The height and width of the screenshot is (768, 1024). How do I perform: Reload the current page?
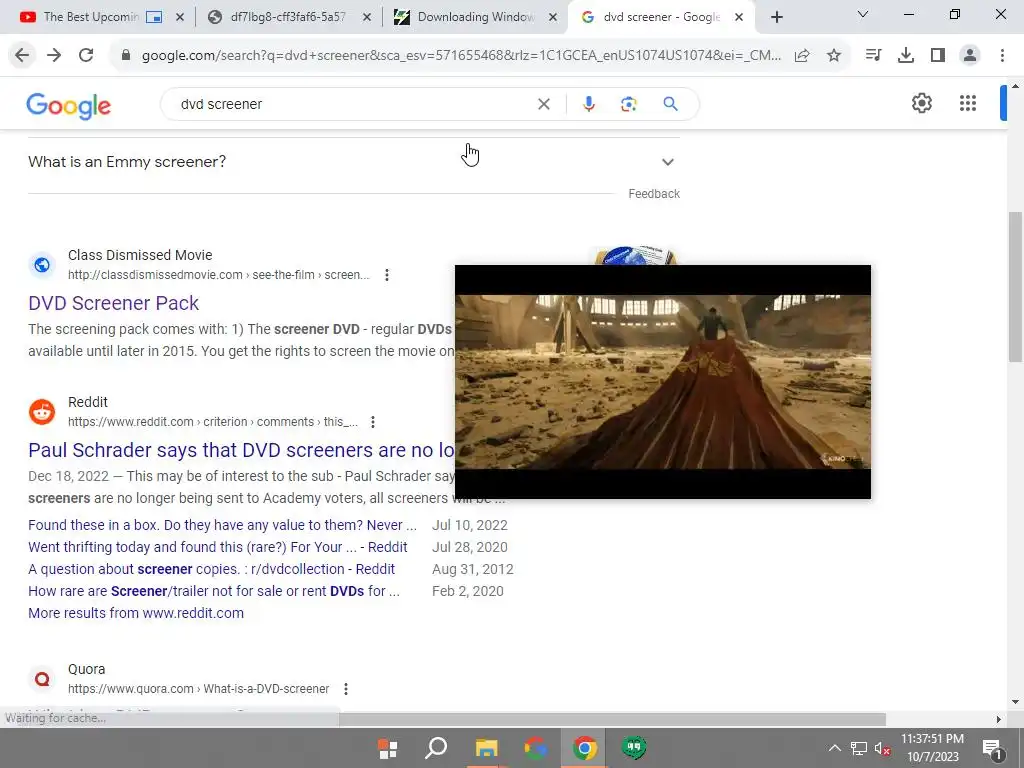86,56
